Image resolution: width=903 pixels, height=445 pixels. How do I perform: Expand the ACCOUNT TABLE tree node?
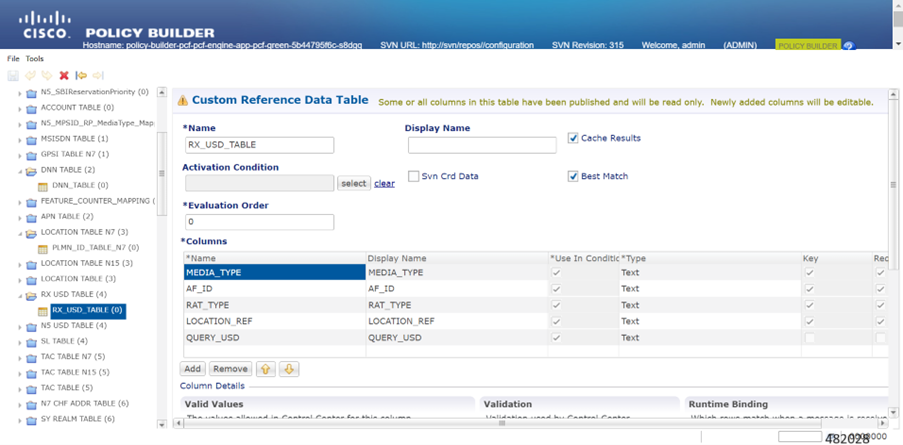pyautogui.click(x=20, y=108)
